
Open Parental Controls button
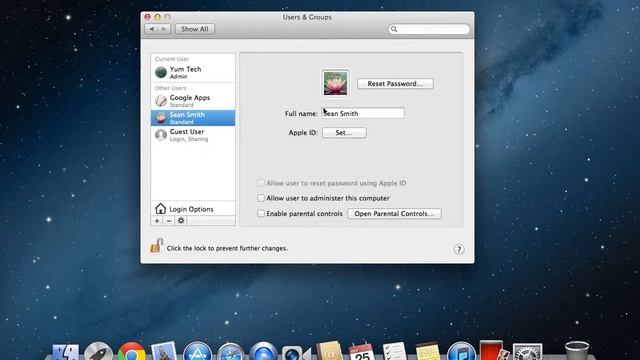394,214
